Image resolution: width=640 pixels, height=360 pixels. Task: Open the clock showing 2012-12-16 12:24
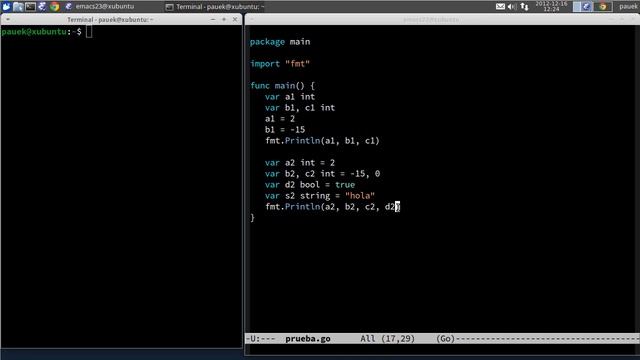(x=551, y=6)
